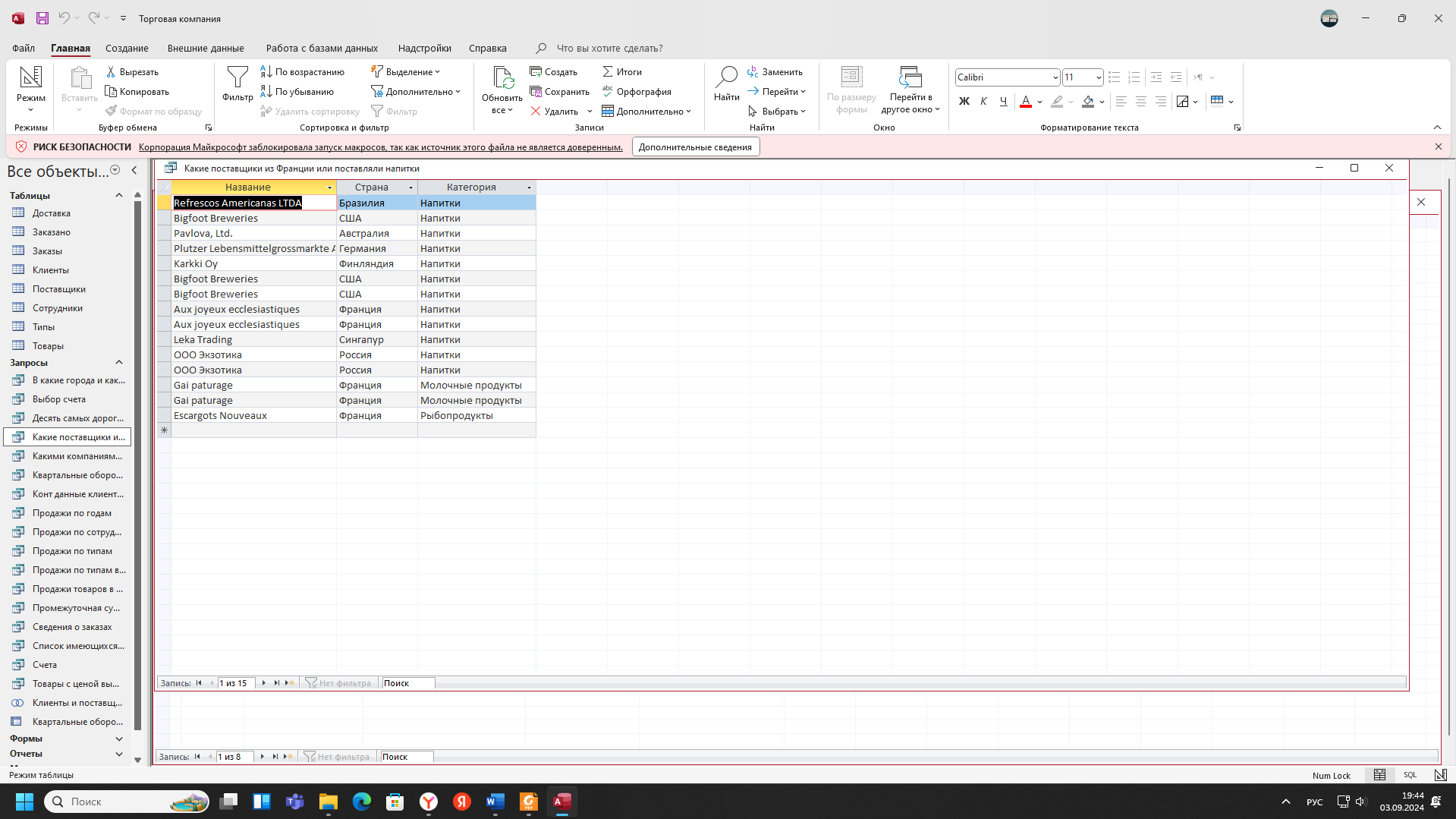Viewport: 1456px width, 819px height.
Task: Pick font color red A swatch
Action: 1026,101
